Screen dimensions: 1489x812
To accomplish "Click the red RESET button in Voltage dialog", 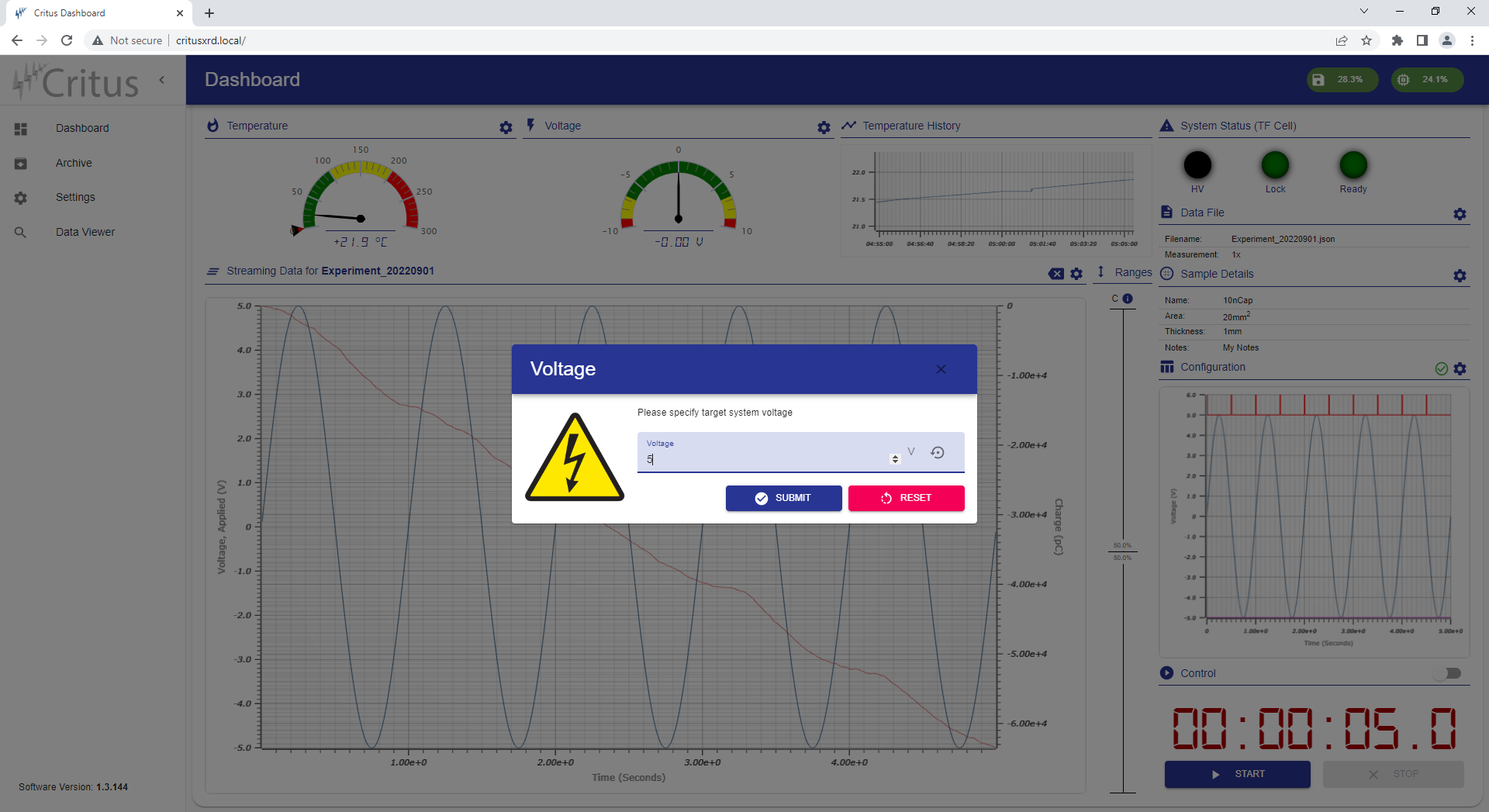I will [x=906, y=498].
